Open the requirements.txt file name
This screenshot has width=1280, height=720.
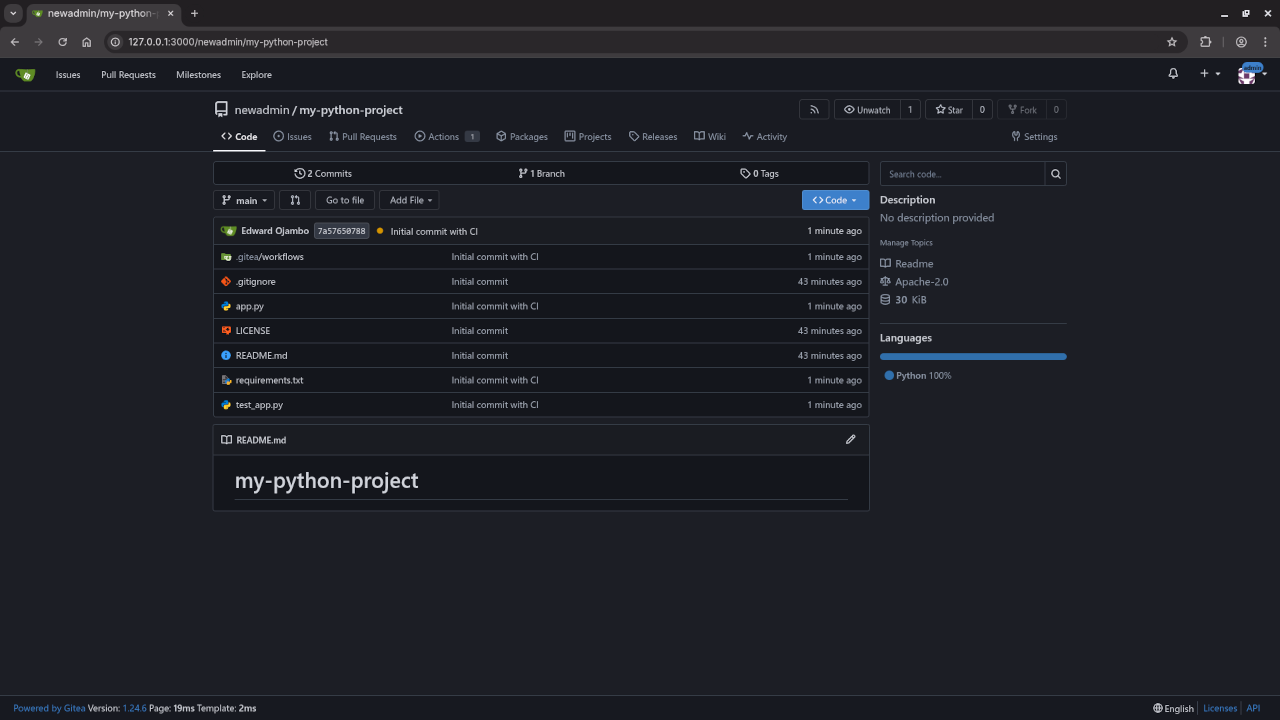coord(269,381)
